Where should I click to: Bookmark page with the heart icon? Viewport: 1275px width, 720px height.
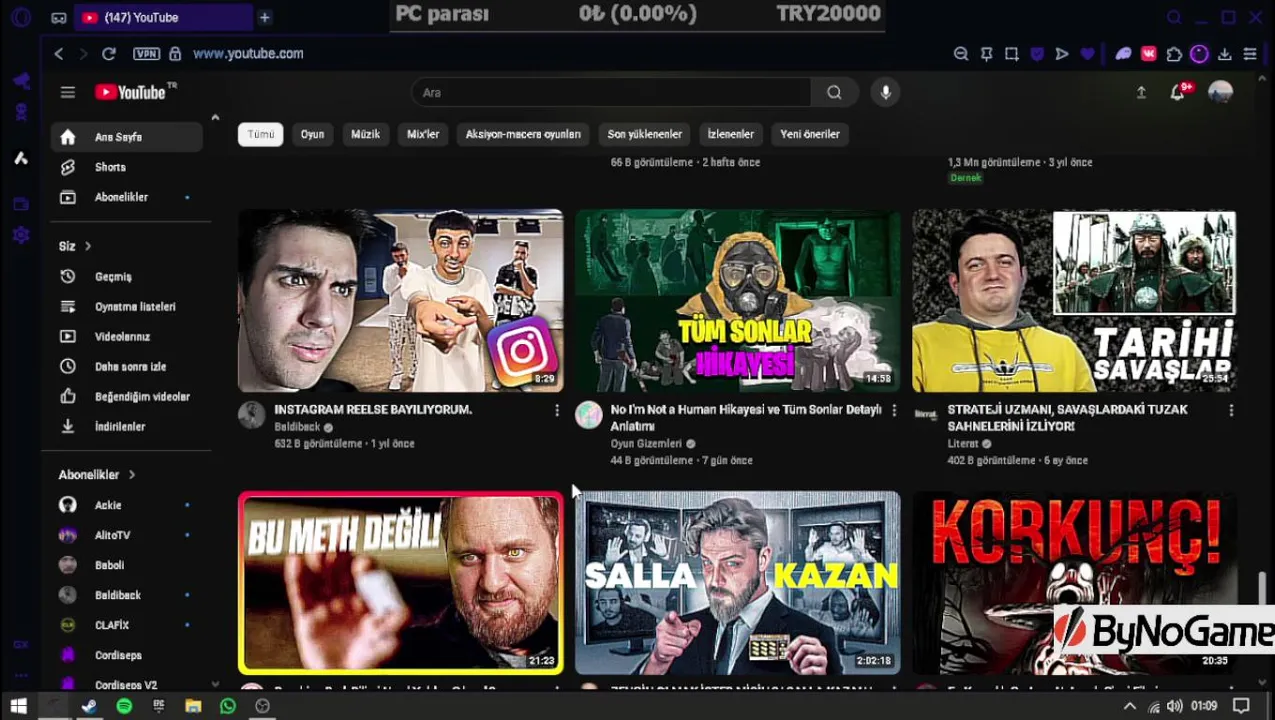tap(1088, 54)
